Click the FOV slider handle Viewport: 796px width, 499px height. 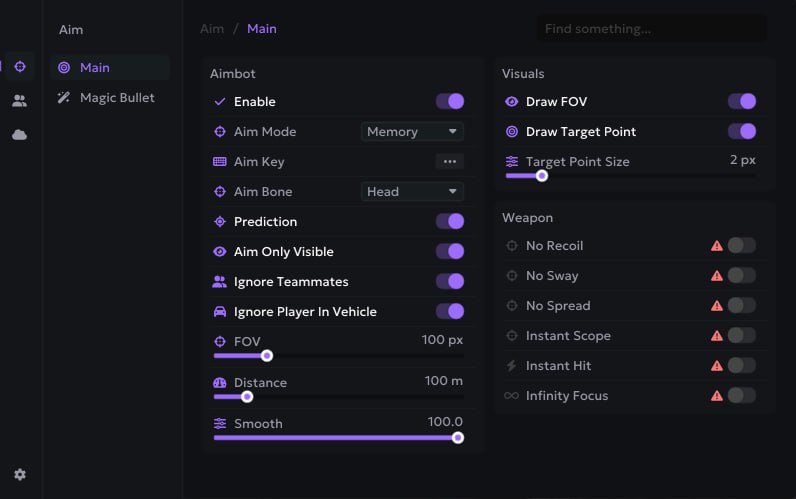coord(267,356)
